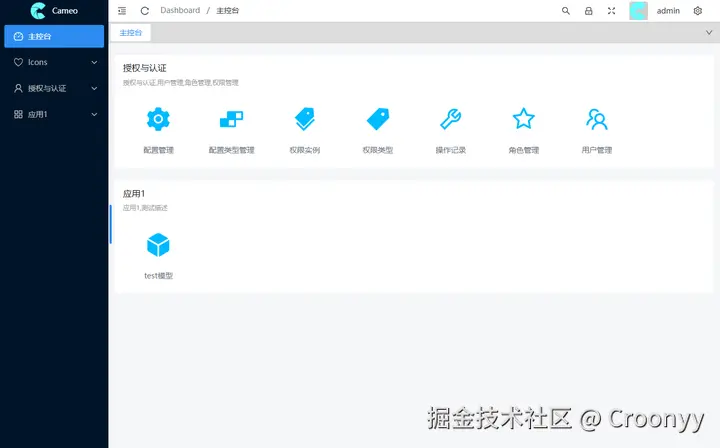Click the 权限实例 label
Image resolution: width=720 pixels, height=448 pixels.
click(x=304, y=150)
